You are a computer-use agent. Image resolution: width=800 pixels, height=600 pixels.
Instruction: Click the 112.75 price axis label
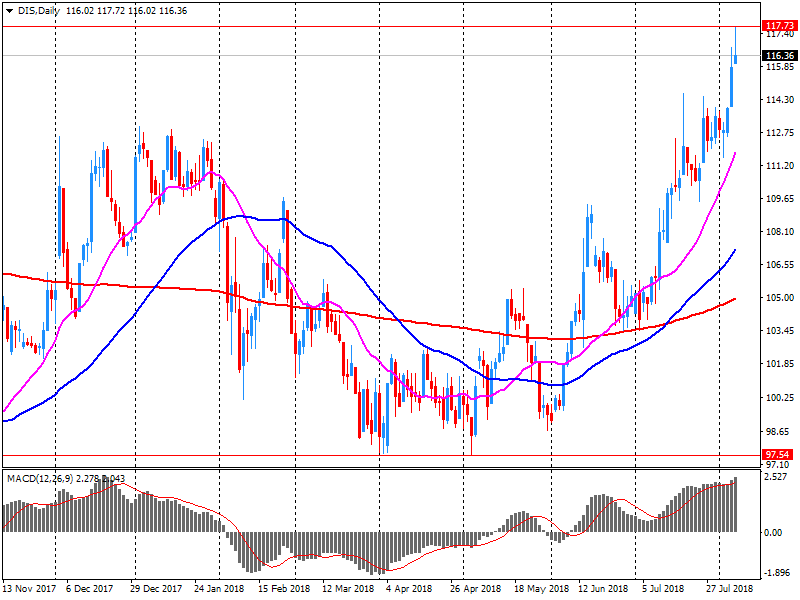pyautogui.click(x=780, y=133)
